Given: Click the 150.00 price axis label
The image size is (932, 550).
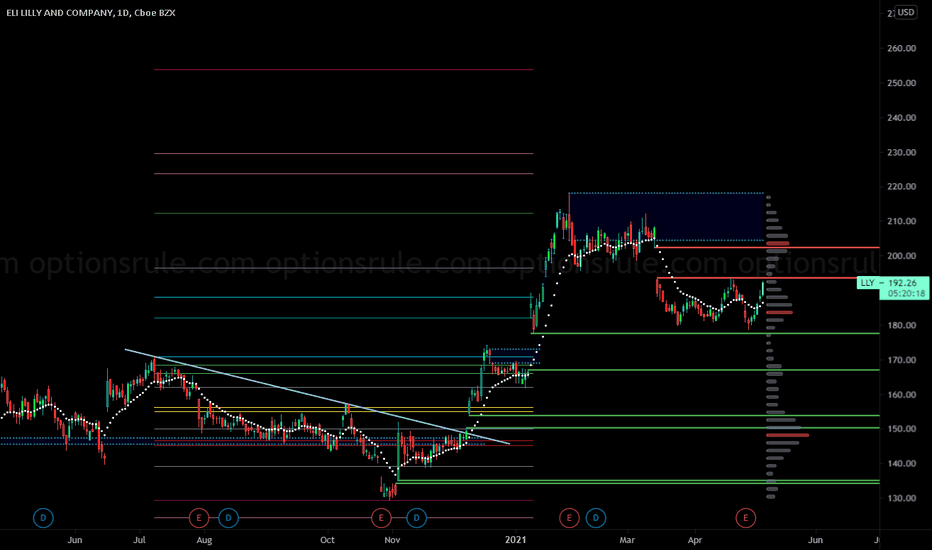Looking at the screenshot, I should pos(902,429).
